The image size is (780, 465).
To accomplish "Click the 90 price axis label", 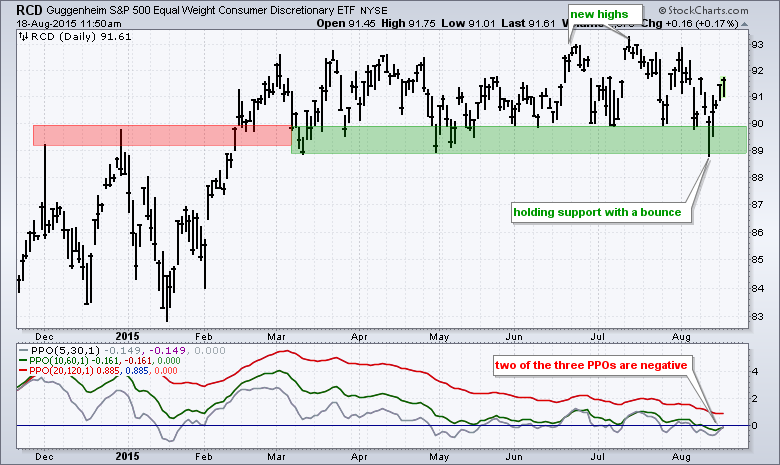I will click(x=757, y=124).
